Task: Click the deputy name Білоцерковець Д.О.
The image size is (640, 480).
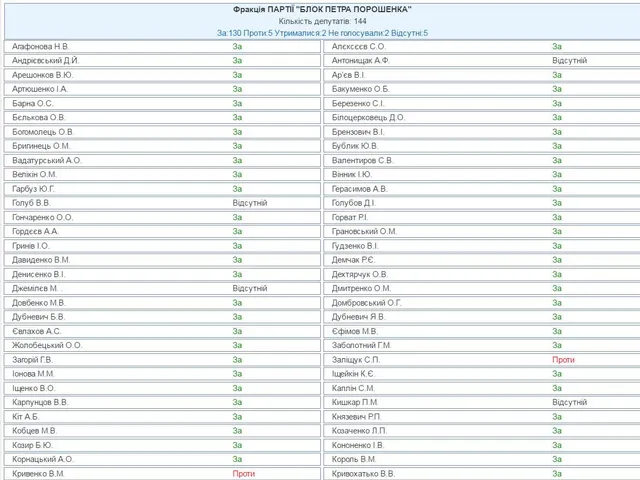Action: click(x=368, y=117)
